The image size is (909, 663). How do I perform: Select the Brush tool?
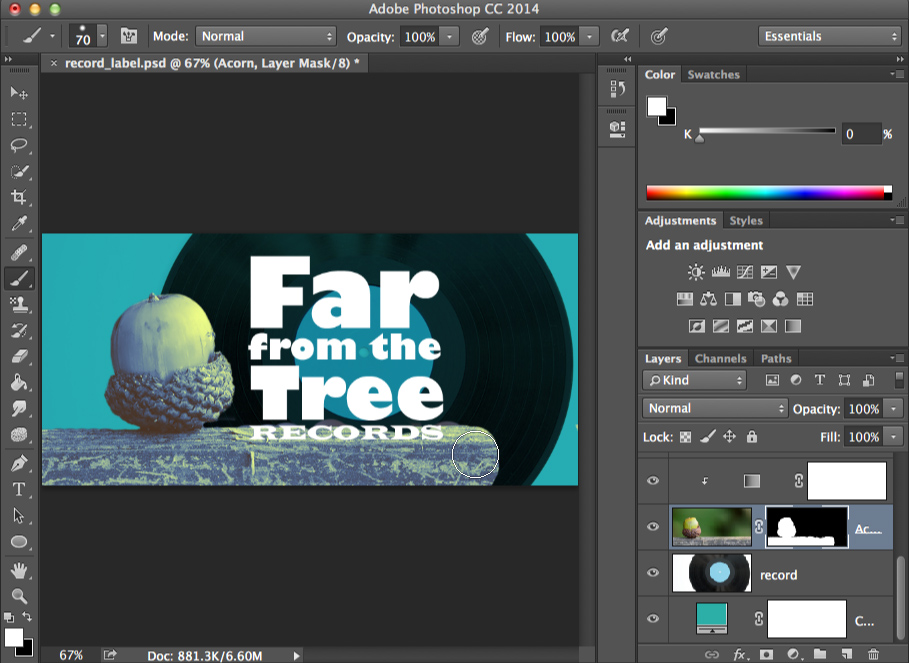[18, 278]
